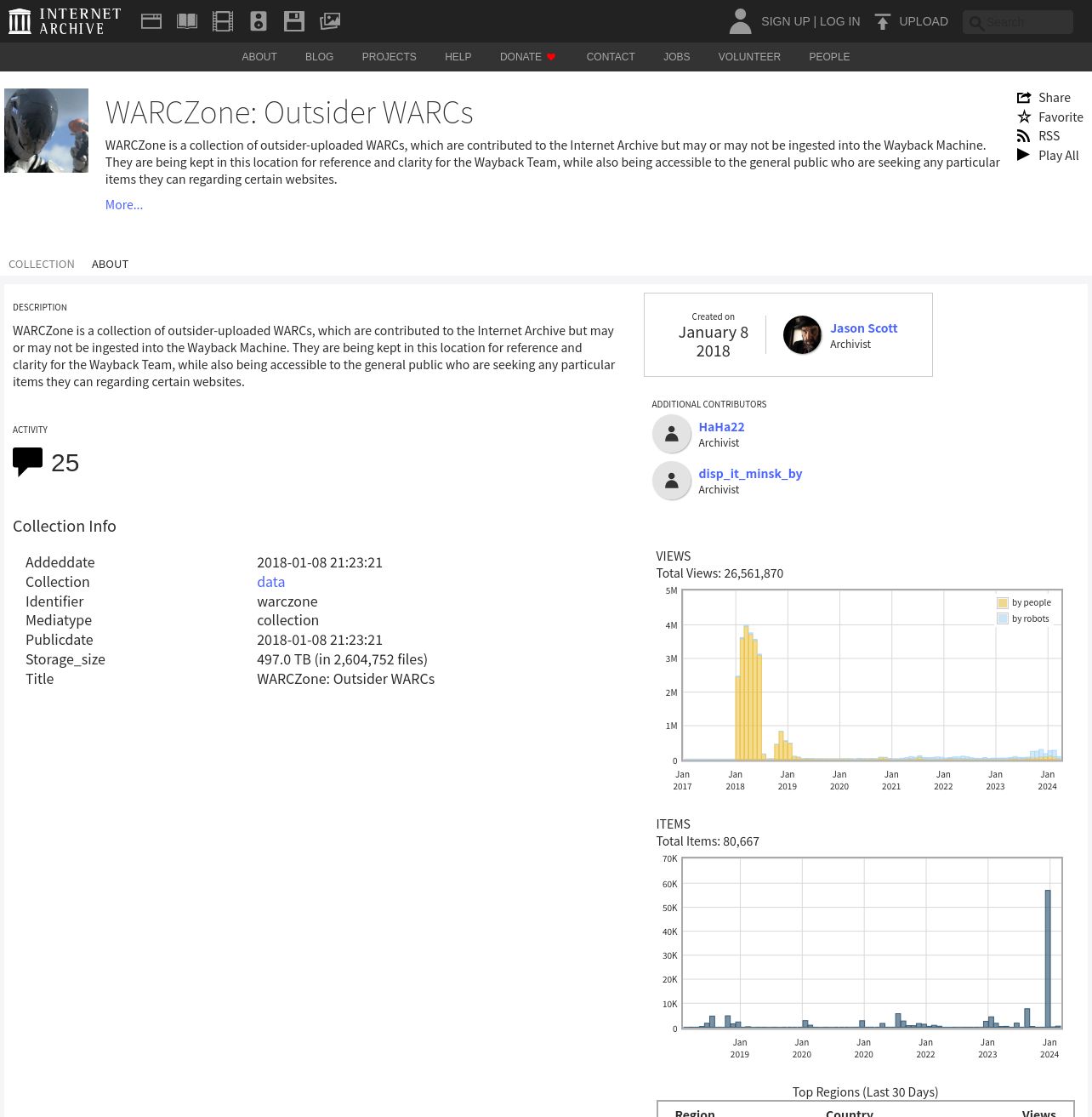The width and height of the screenshot is (1092, 1117).
Task: Click the SIGN UP link
Action: point(785,21)
